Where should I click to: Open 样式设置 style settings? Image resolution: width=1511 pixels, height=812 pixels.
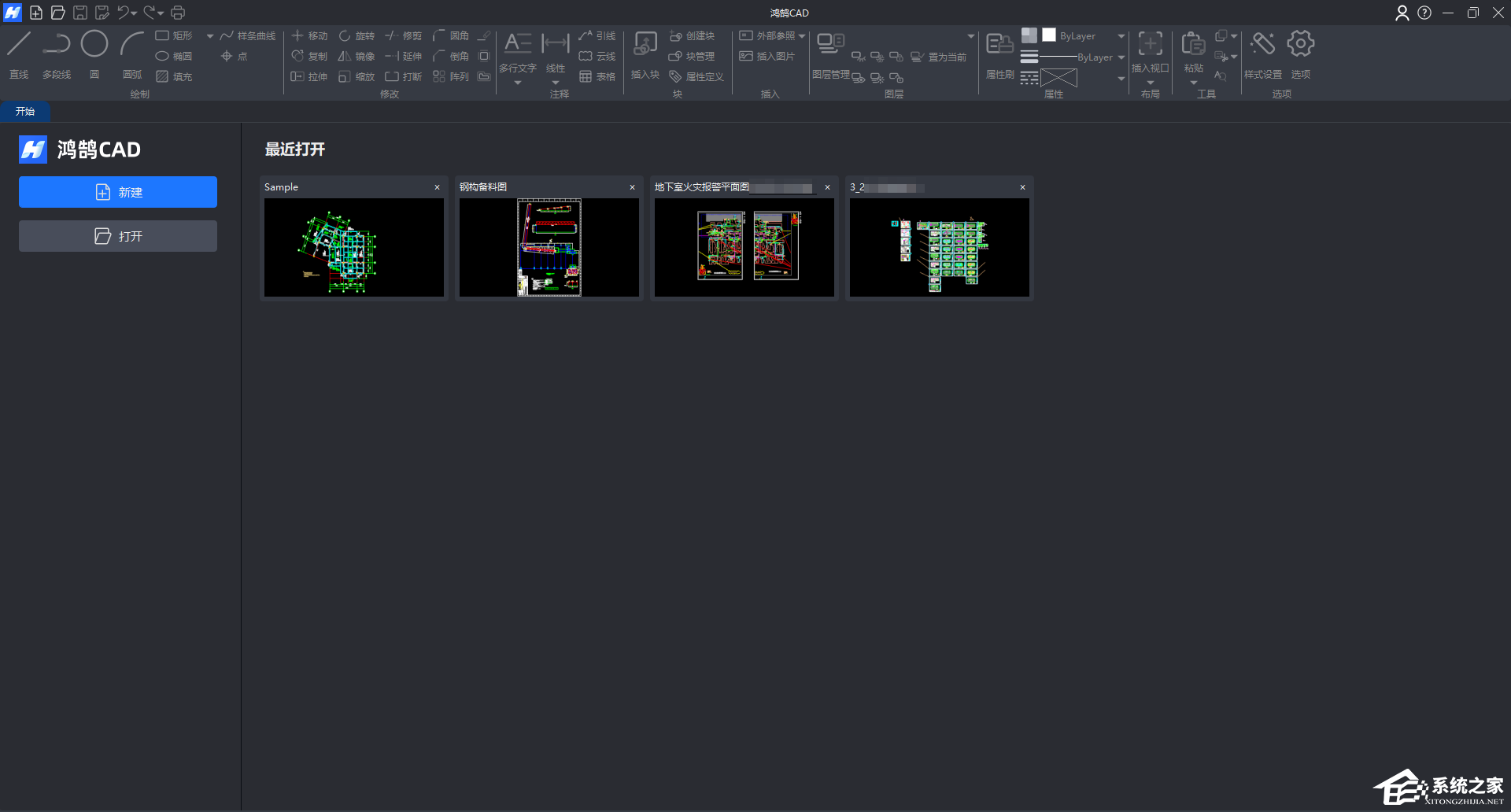[1263, 54]
